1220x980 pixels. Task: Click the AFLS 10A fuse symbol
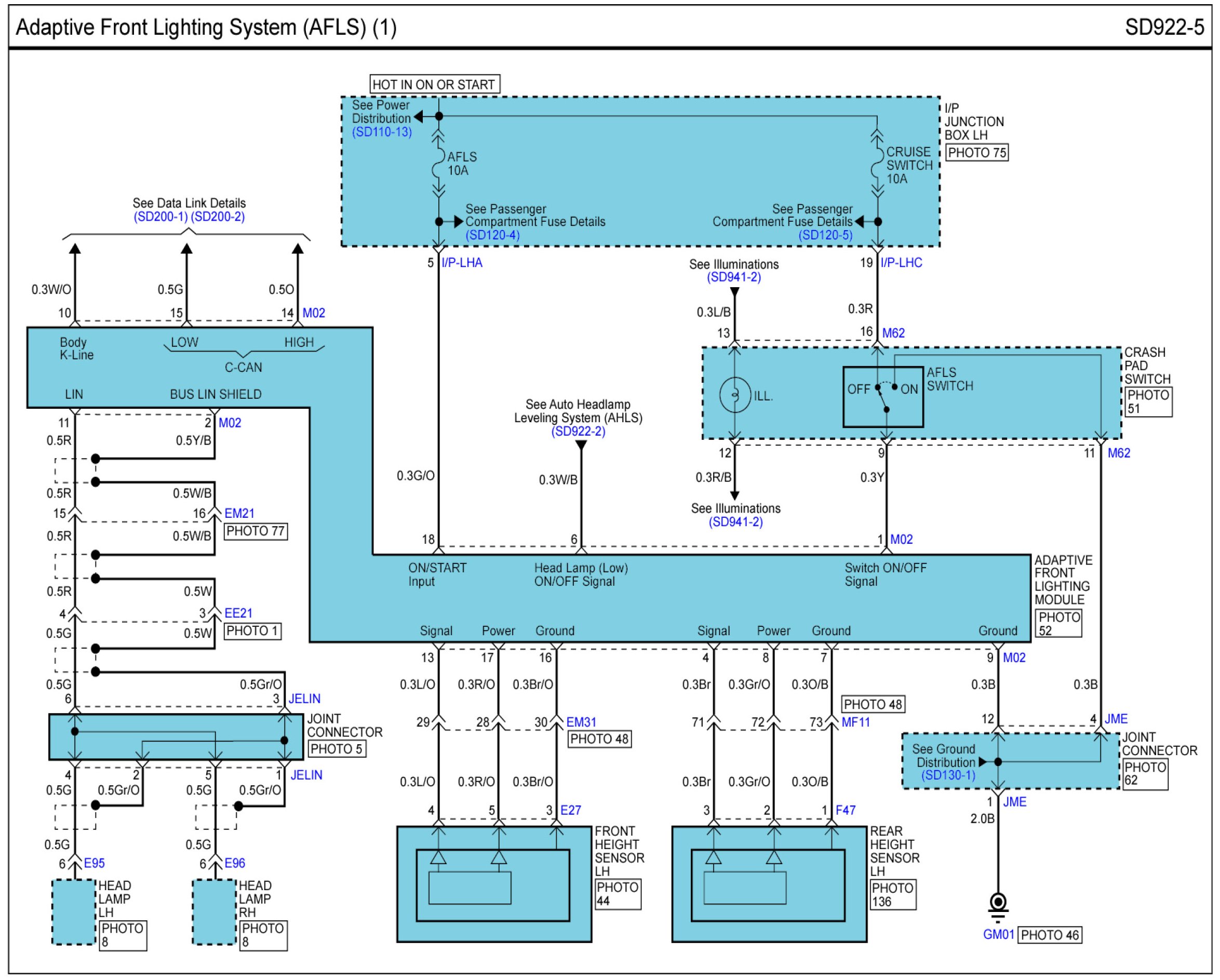click(x=438, y=164)
